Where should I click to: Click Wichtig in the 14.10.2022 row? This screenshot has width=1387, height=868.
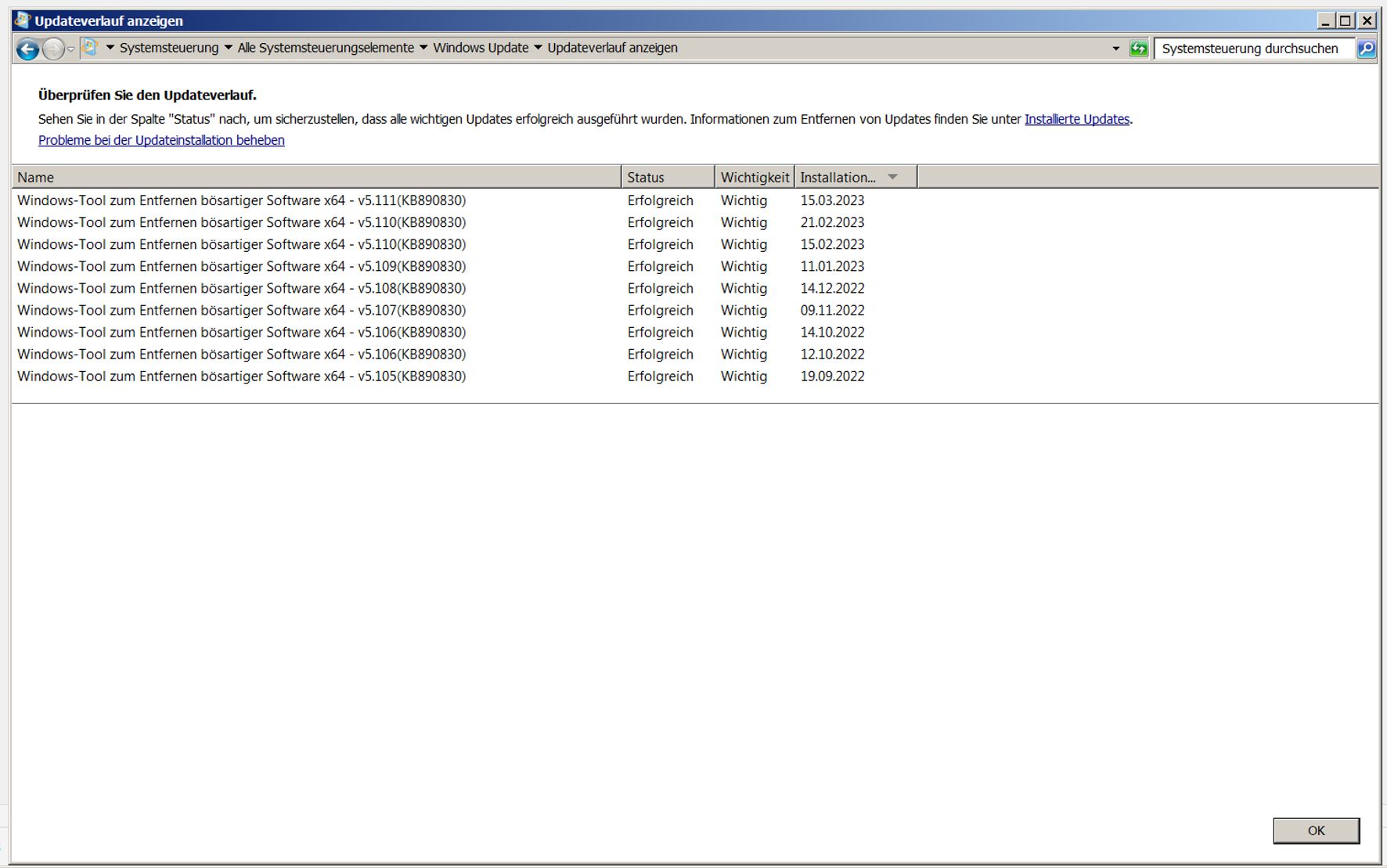[x=744, y=332]
